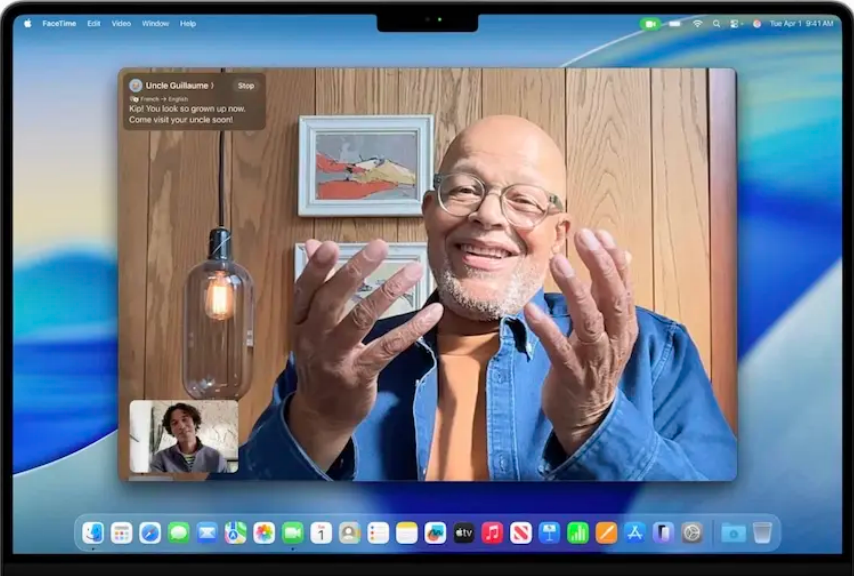The image size is (854, 576).
Task: Launch Maps from the Dock
Action: [235, 532]
